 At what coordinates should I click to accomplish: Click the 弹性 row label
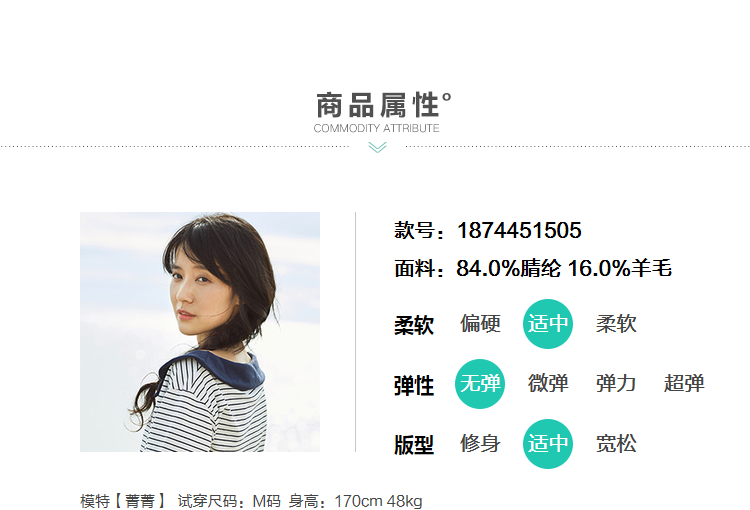point(414,386)
